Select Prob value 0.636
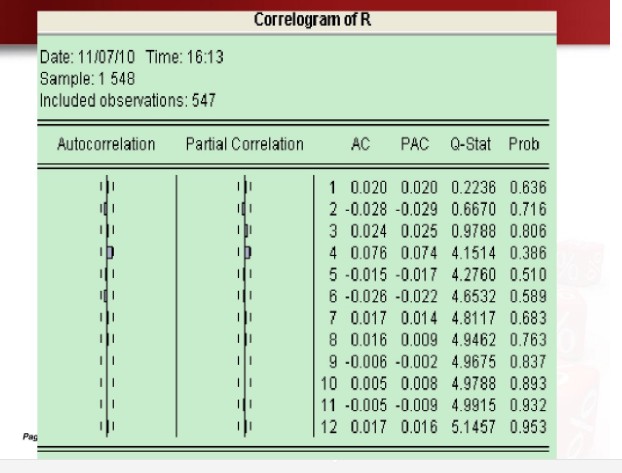Screen dimensions: 622x473 tap(528, 187)
